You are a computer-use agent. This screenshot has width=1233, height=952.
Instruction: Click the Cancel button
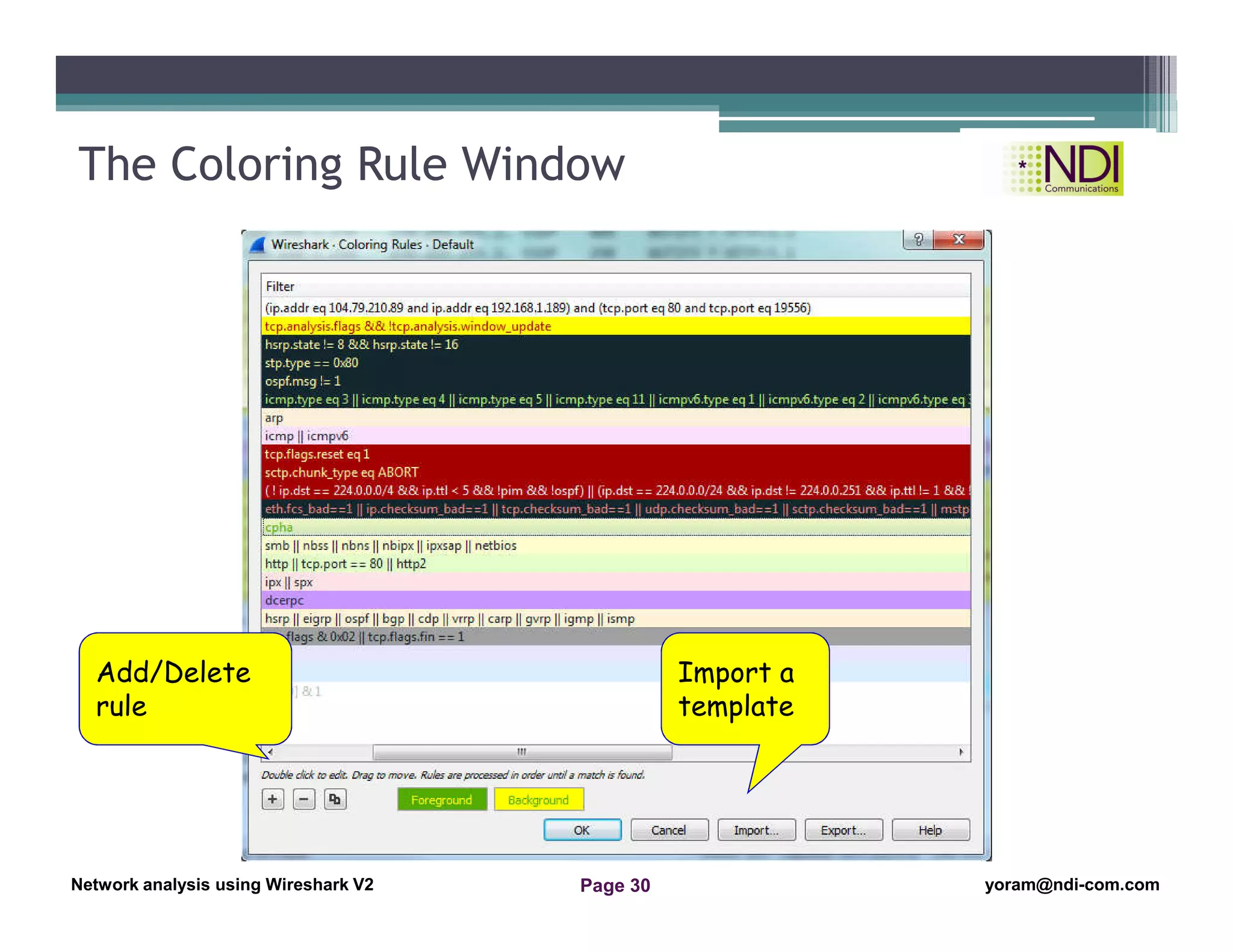669,830
